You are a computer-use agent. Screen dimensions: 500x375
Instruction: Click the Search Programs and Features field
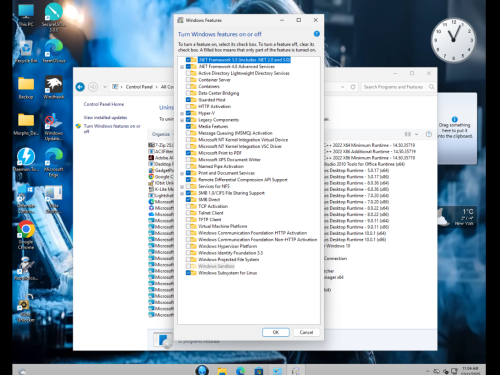[x=394, y=87]
